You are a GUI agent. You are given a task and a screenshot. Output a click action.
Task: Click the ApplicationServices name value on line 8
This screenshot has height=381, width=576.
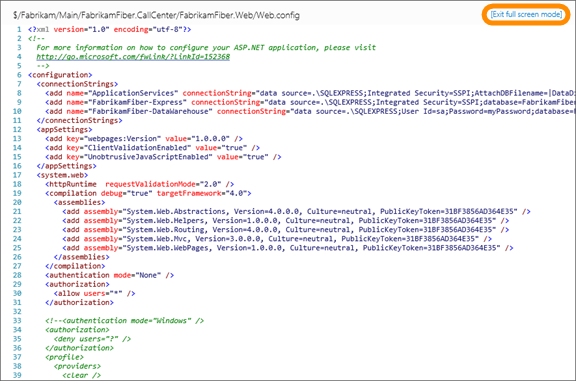click(x=133, y=93)
